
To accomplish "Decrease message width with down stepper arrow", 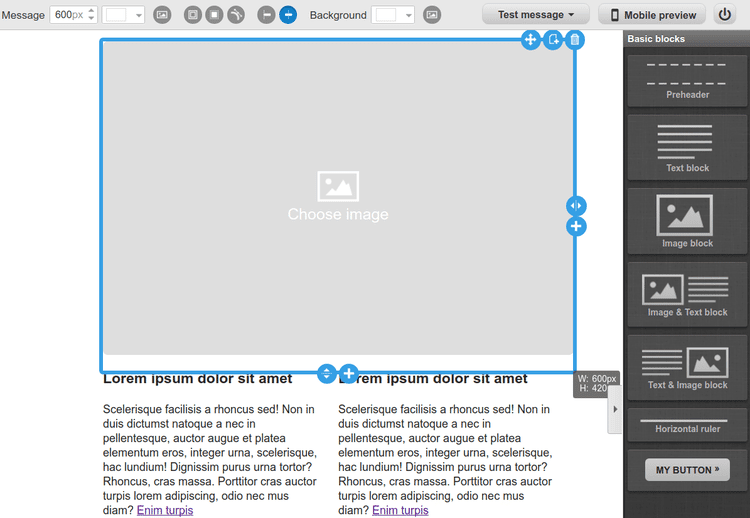I will point(91,19).
